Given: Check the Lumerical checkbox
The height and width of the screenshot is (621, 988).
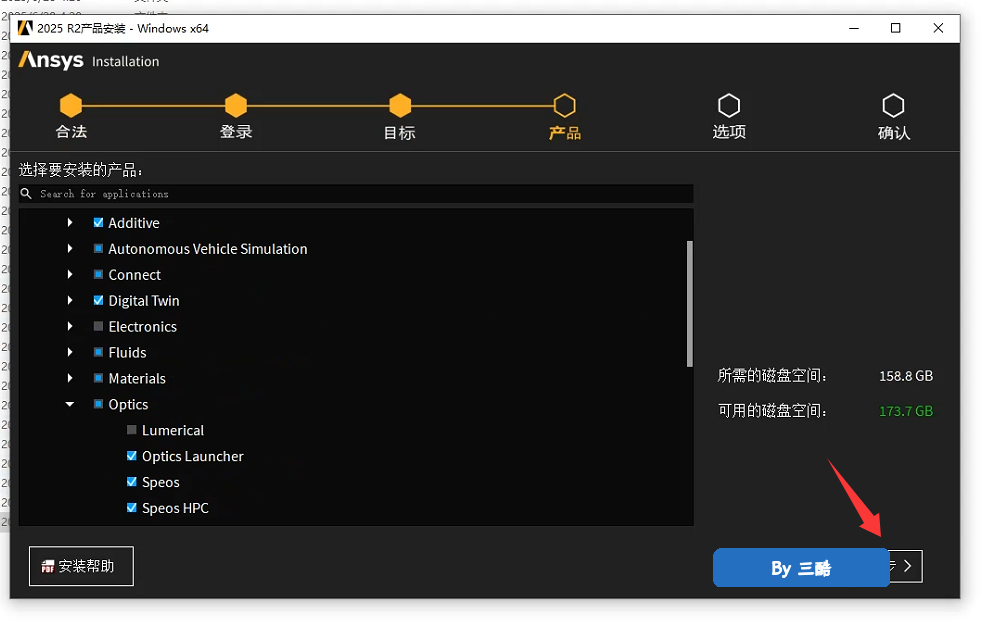Looking at the screenshot, I should coord(132,430).
